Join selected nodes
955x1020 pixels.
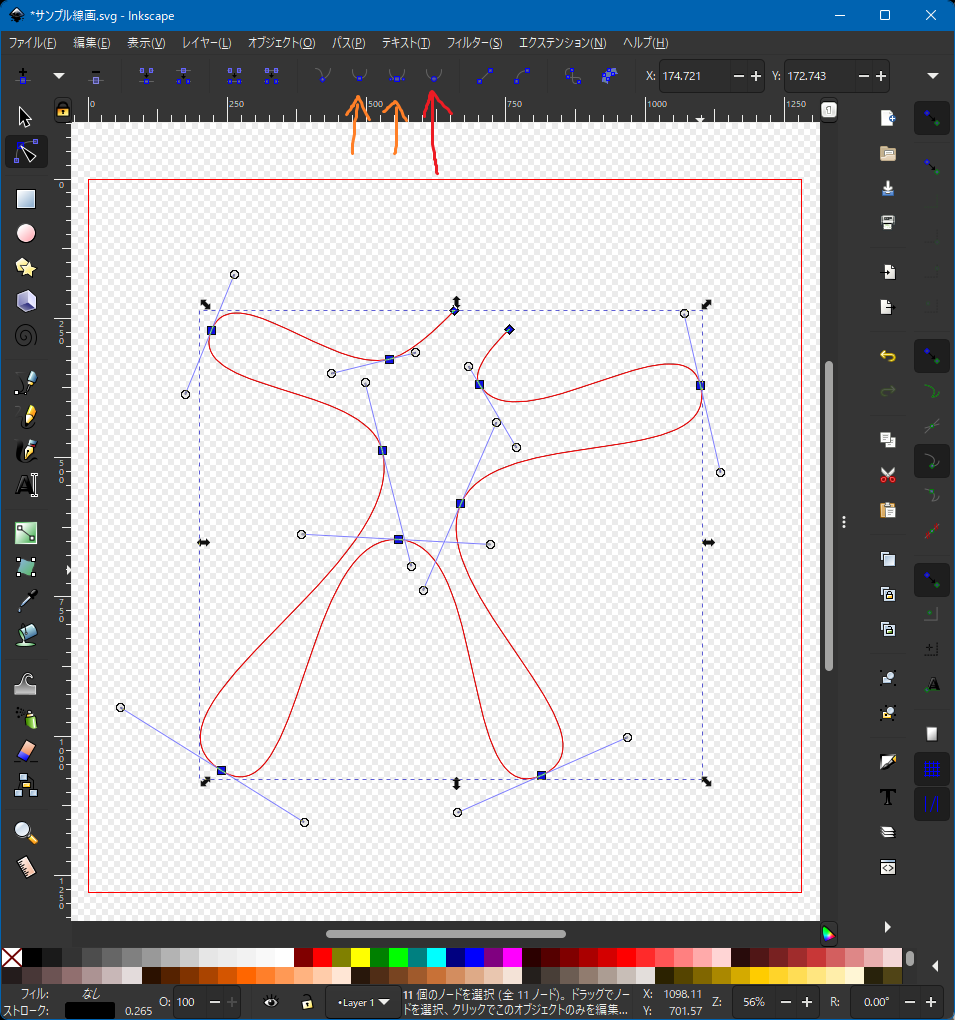(146, 76)
